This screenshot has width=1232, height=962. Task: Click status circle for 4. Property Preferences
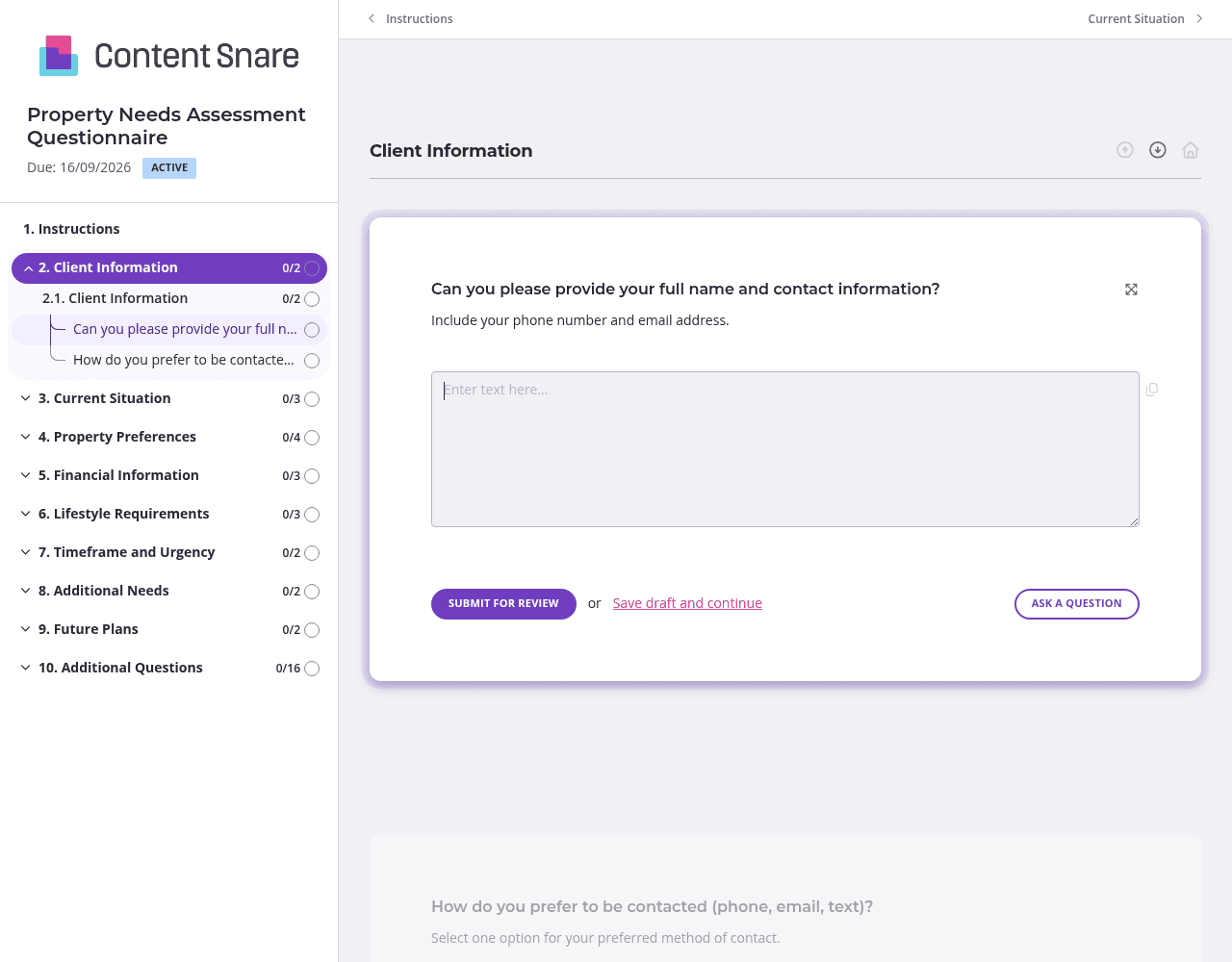312,438
